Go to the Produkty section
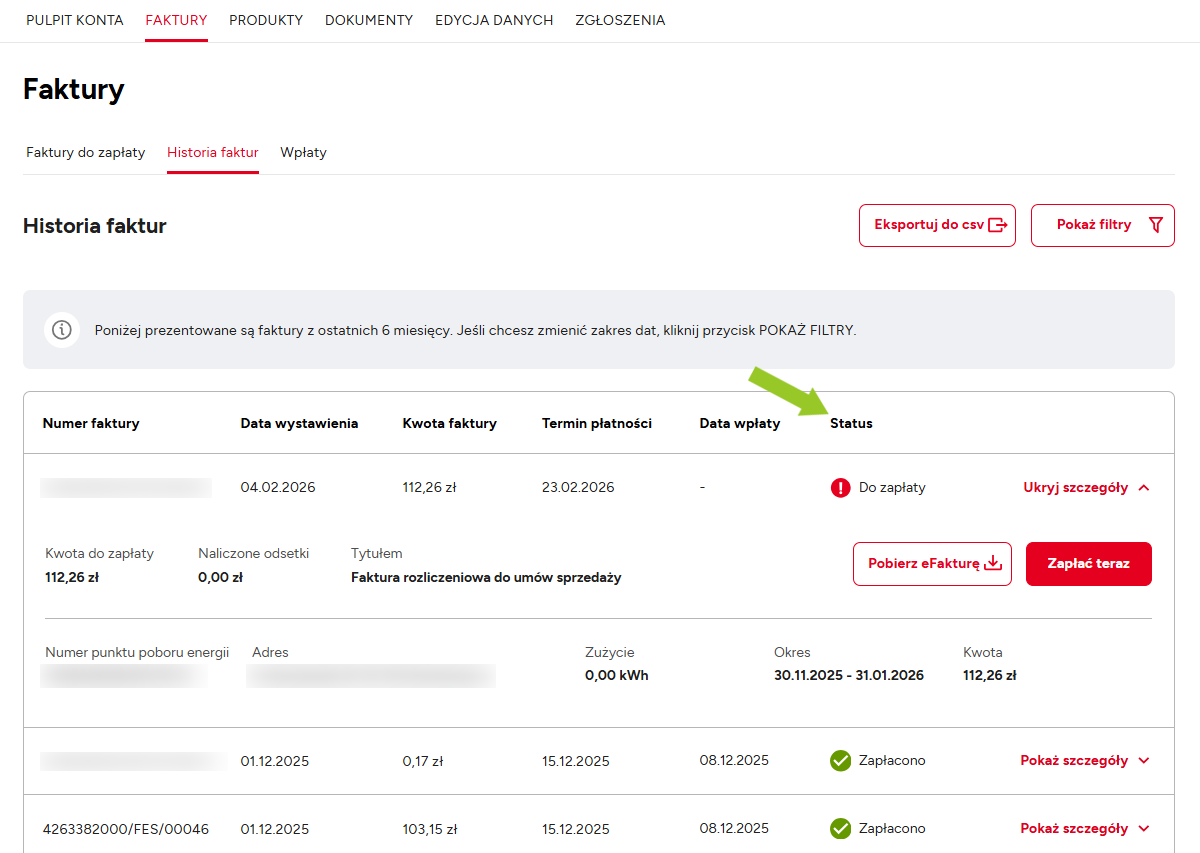This screenshot has height=853, width=1200. 266,20
